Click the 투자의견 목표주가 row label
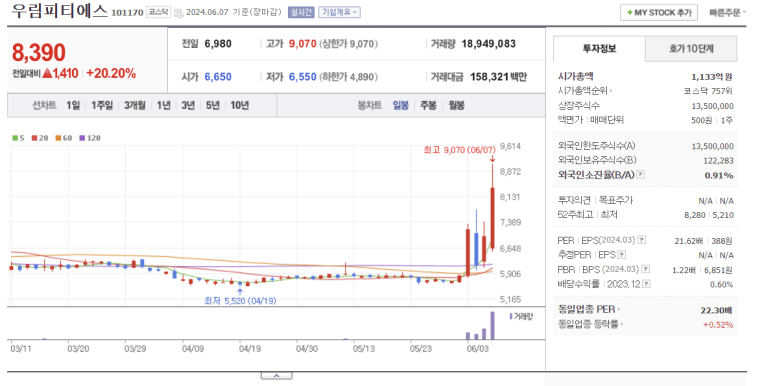773x386 pixels. [596, 201]
